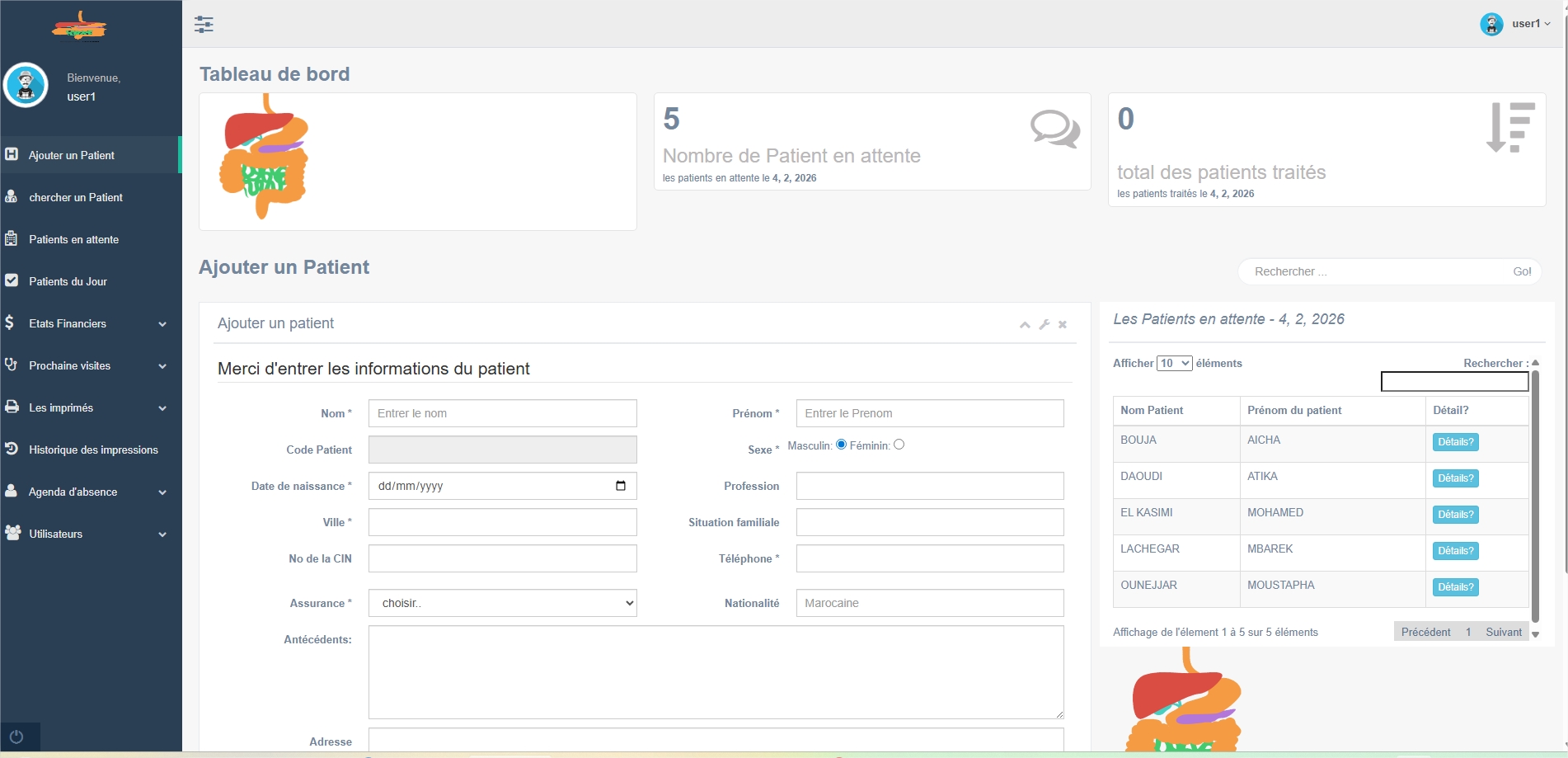
Task: Go to chercher un Patient
Action: 75,198
